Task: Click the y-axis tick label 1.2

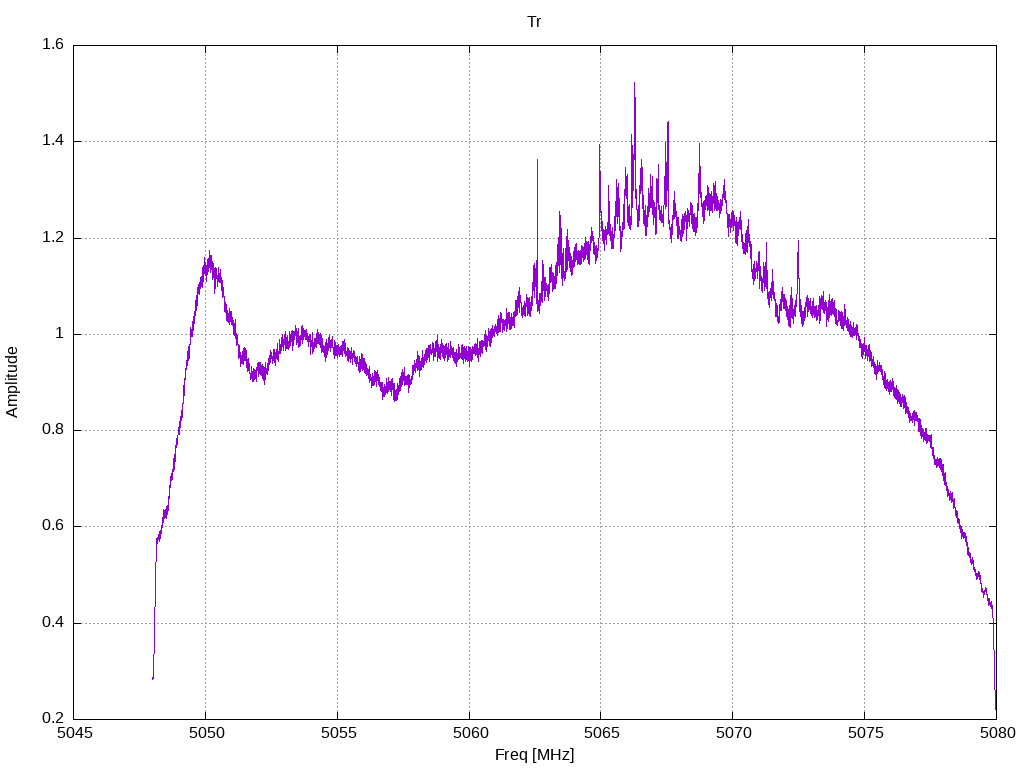Action: 53,237
